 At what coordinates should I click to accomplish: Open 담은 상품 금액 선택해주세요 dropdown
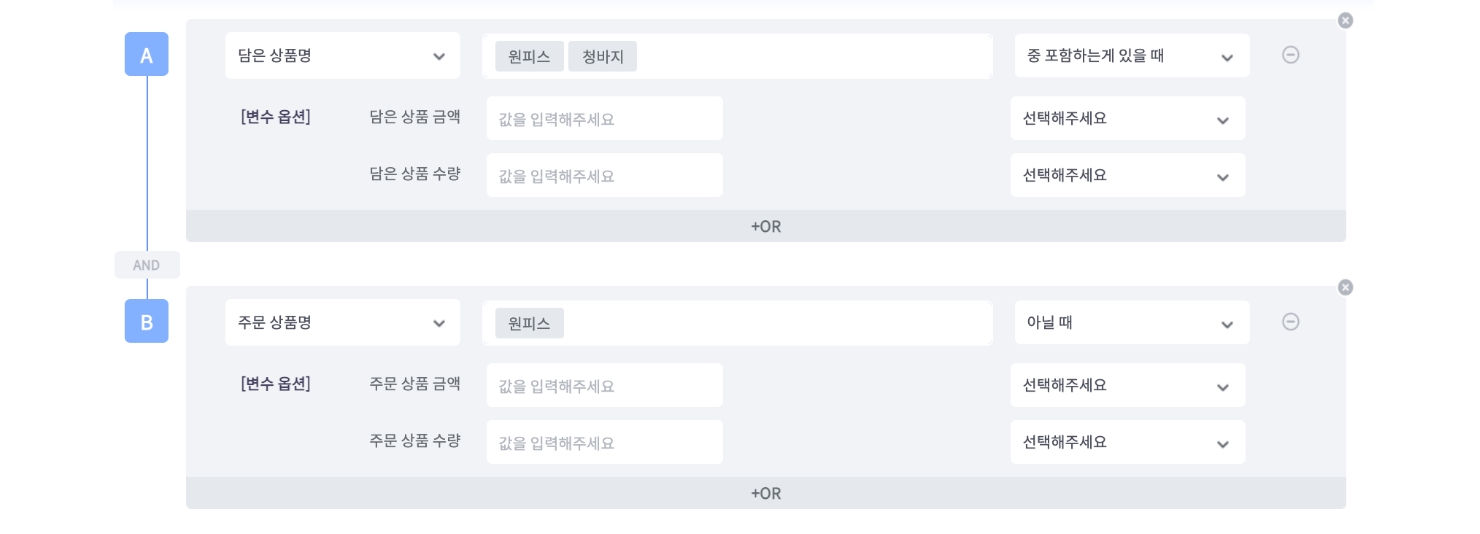point(1127,119)
